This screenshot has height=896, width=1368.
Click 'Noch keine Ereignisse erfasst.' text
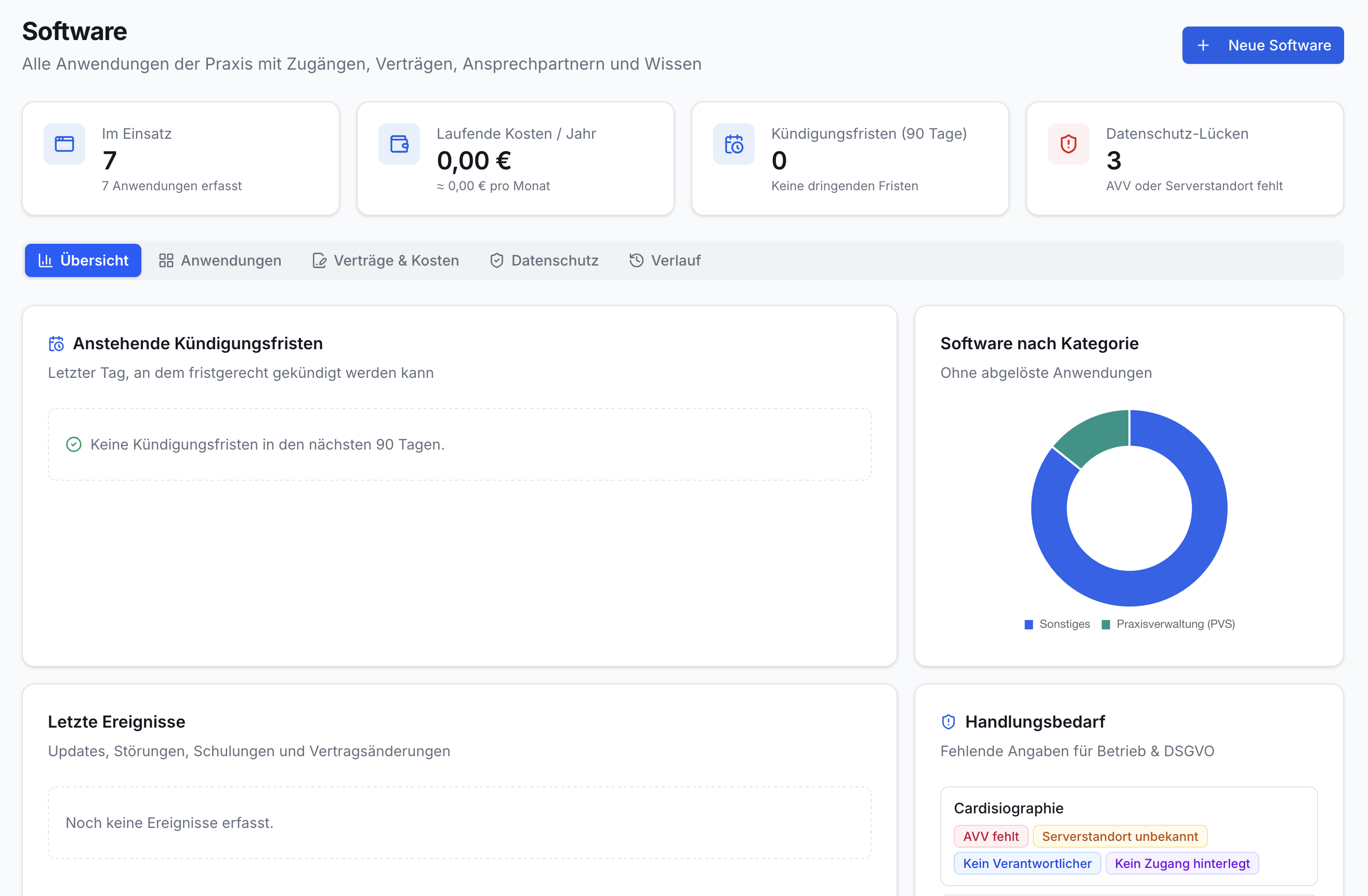(169, 823)
